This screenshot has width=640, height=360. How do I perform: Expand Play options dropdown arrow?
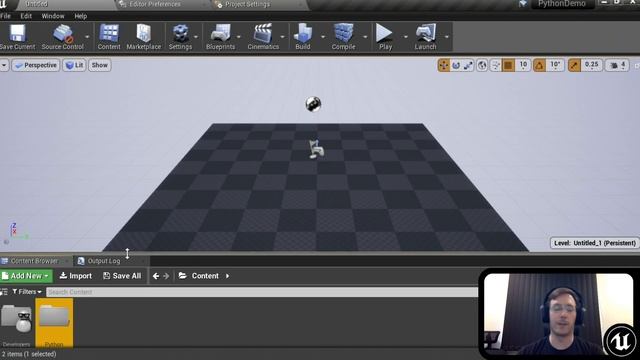[405, 37]
